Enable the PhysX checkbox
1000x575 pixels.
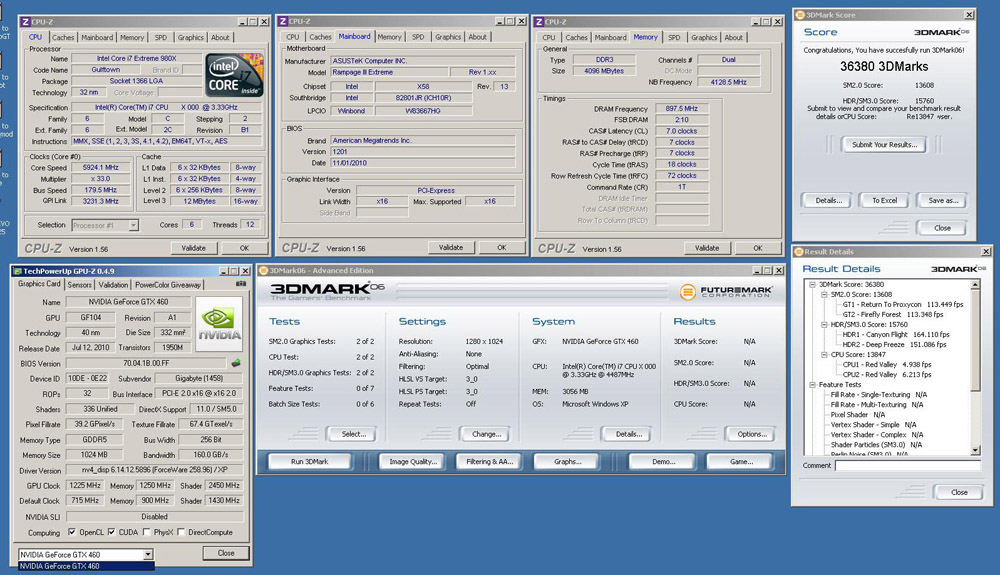tap(147, 532)
